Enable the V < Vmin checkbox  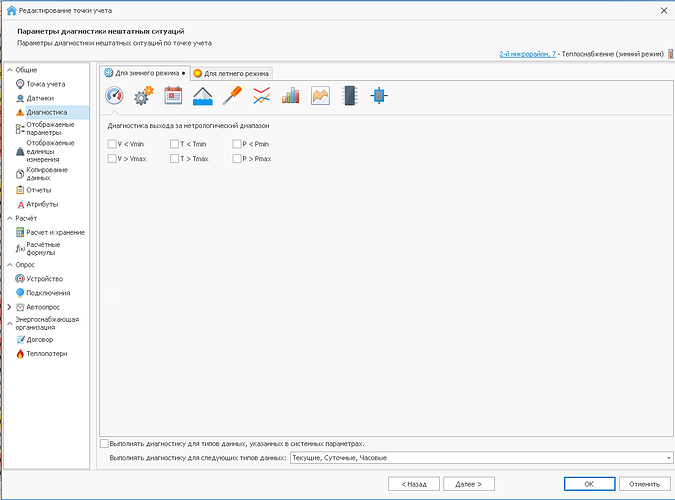pyautogui.click(x=112, y=144)
